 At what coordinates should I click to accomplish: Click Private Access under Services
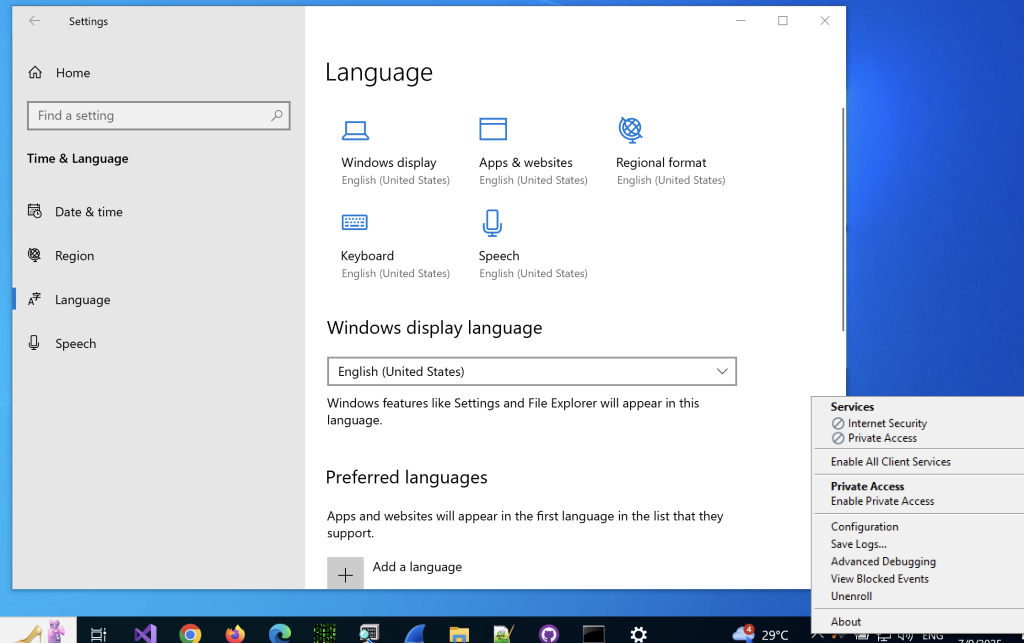pyautogui.click(x=874, y=438)
